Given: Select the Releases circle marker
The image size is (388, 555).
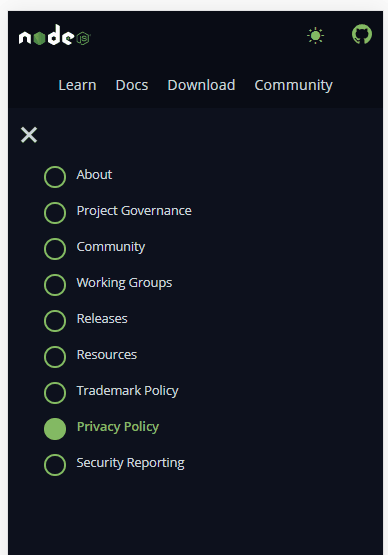Looking at the screenshot, I should 55,321.
